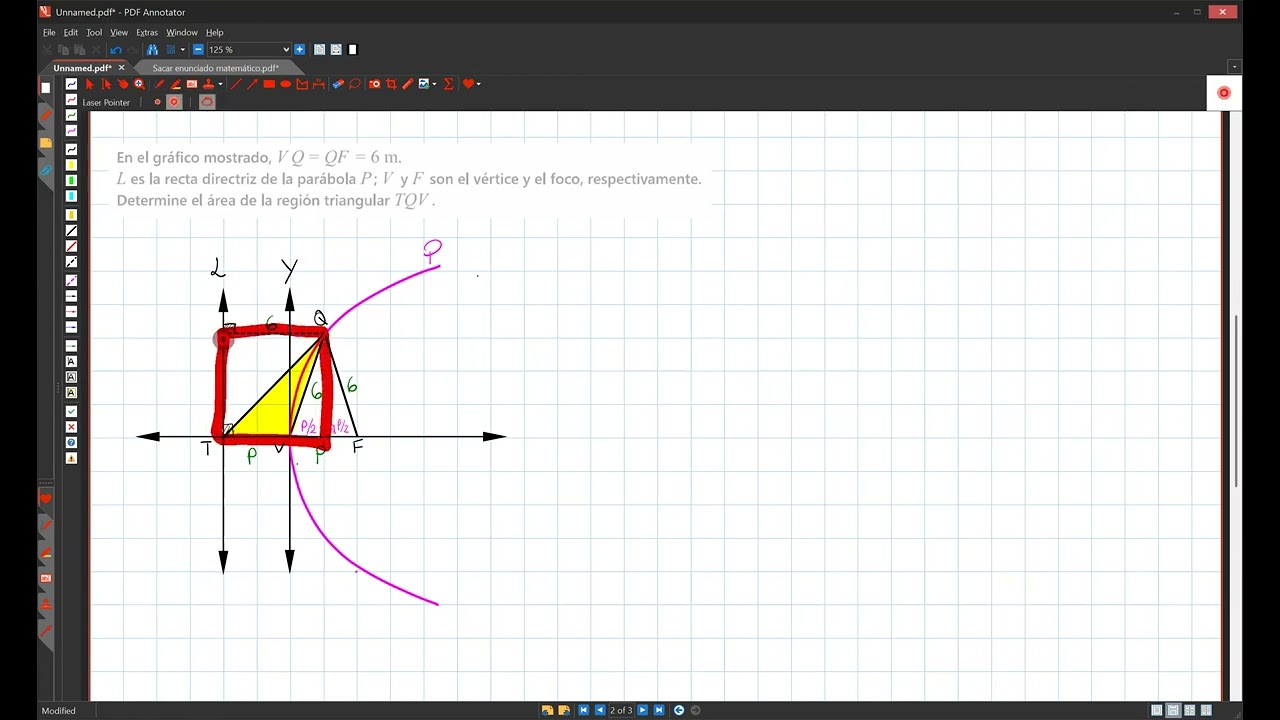This screenshot has width=1280, height=720.
Task: Open the File menu
Action: tap(49, 32)
